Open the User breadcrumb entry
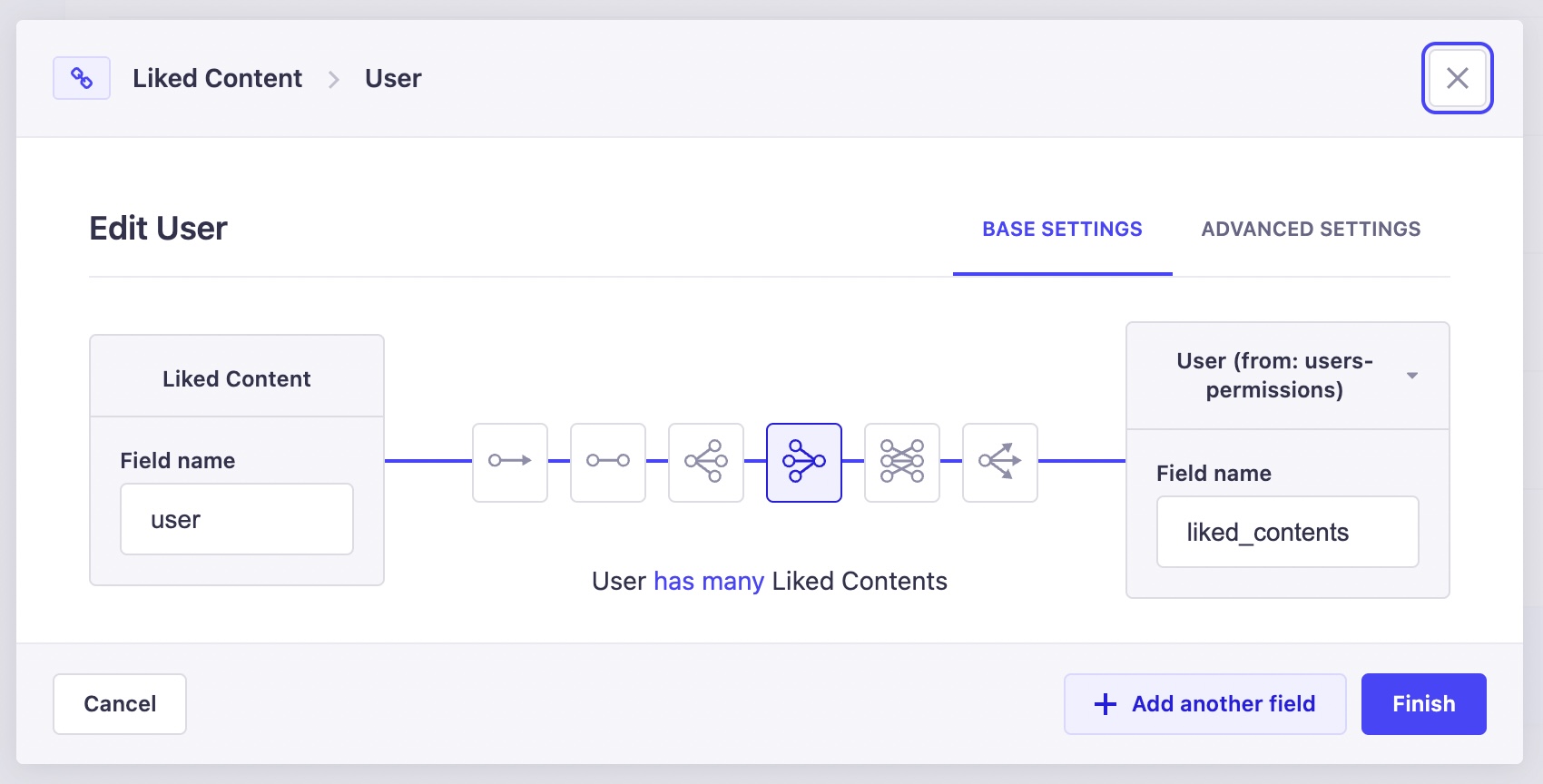Screen dimensions: 1543x784 (x=392, y=78)
